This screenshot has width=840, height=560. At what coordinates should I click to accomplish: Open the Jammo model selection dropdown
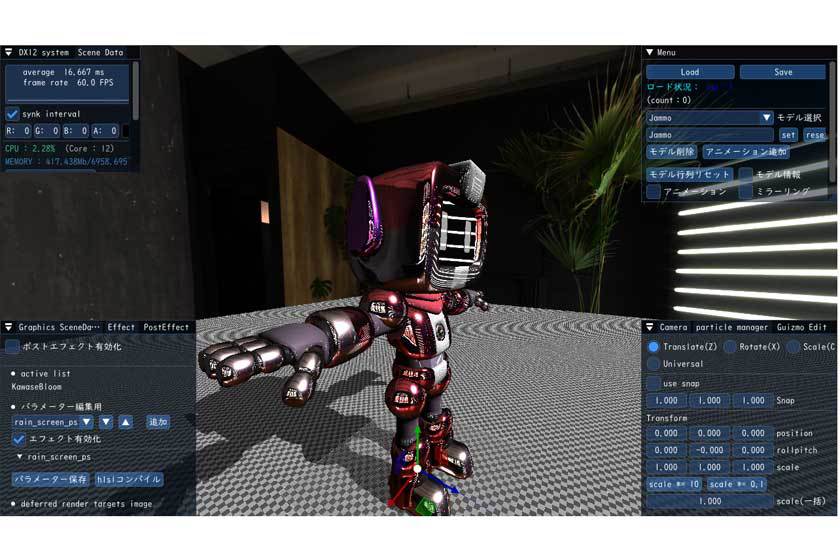pyautogui.click(x=766, y=118)
